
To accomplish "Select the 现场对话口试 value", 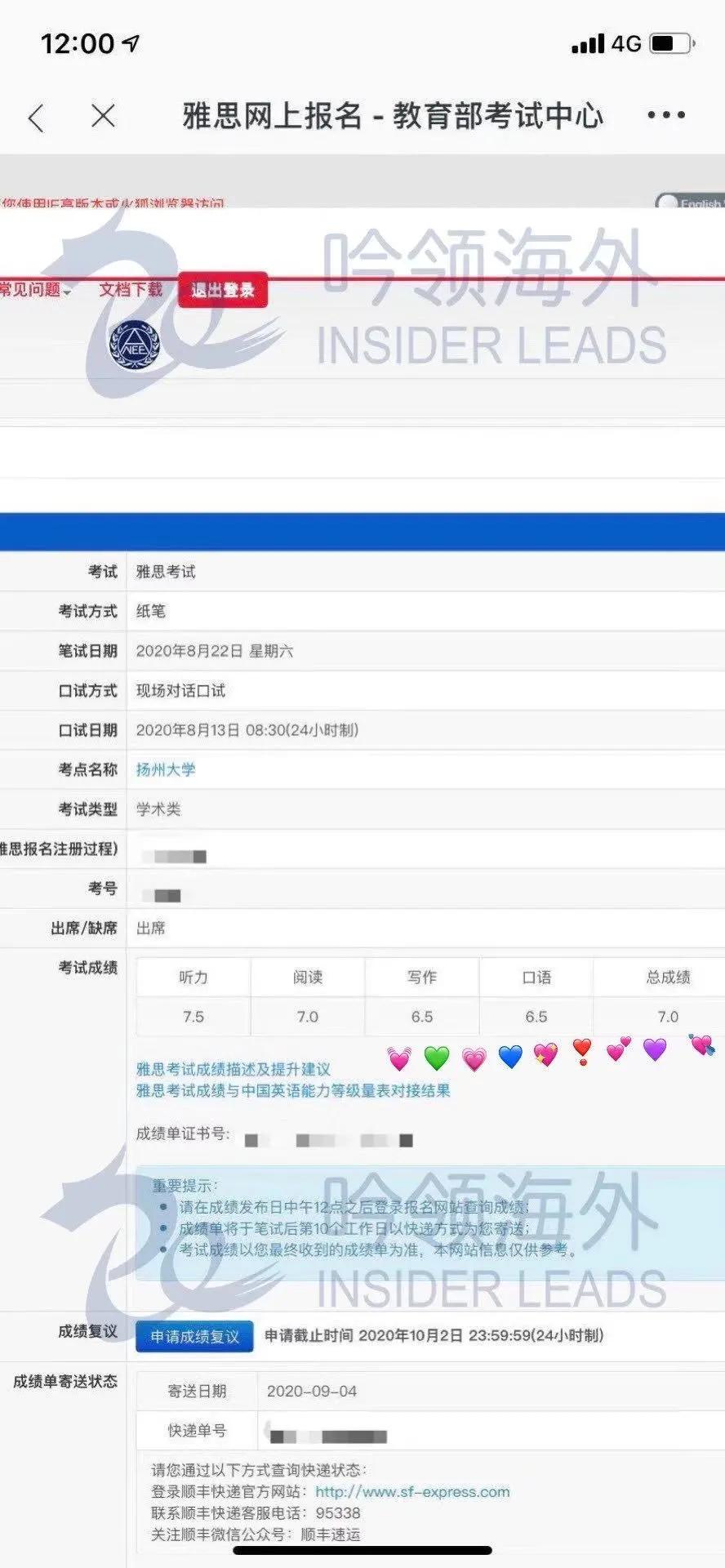I will click(180, 690).
